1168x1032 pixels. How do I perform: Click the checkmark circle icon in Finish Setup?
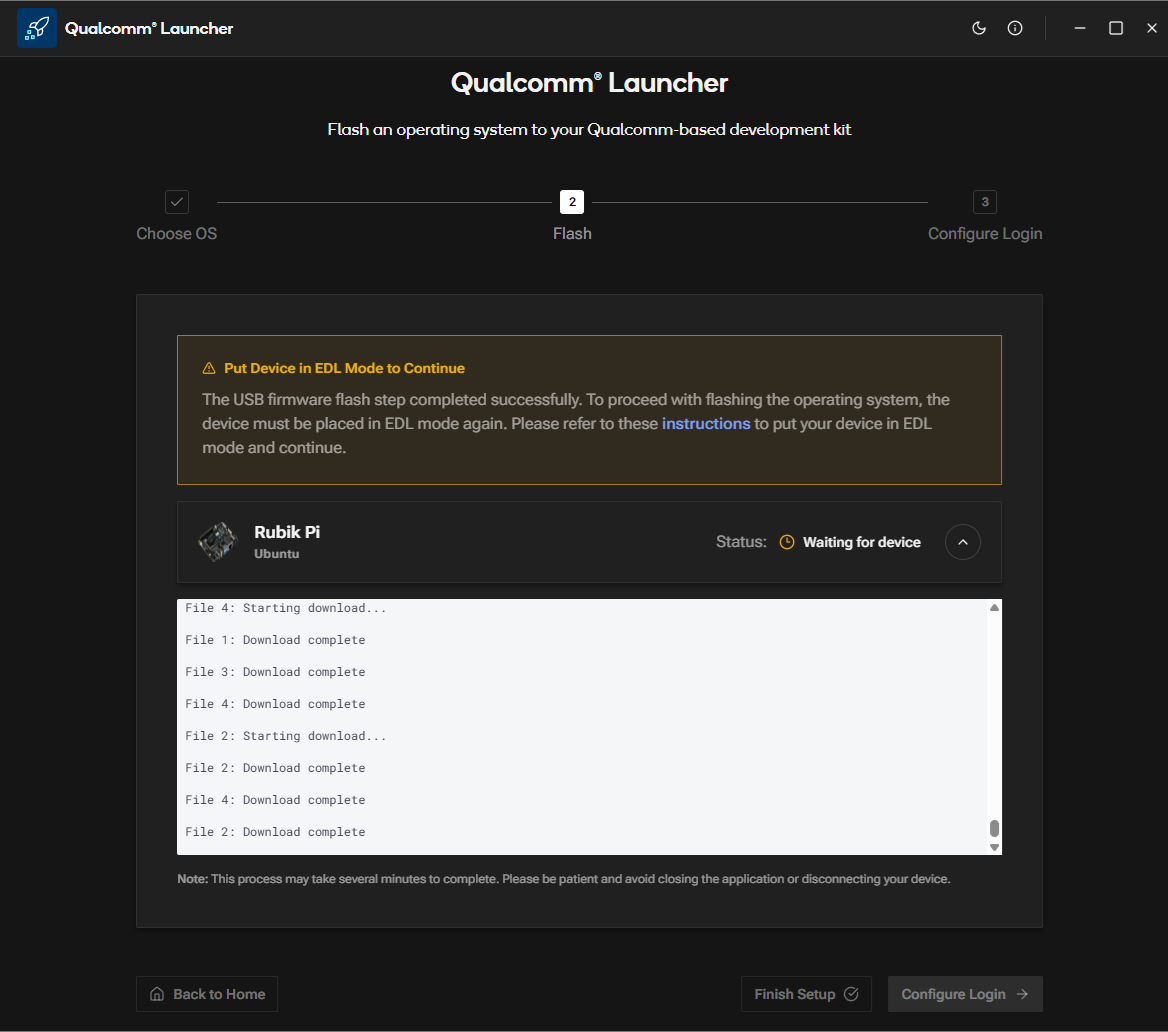pyautogui.click(x=852, y=994)
